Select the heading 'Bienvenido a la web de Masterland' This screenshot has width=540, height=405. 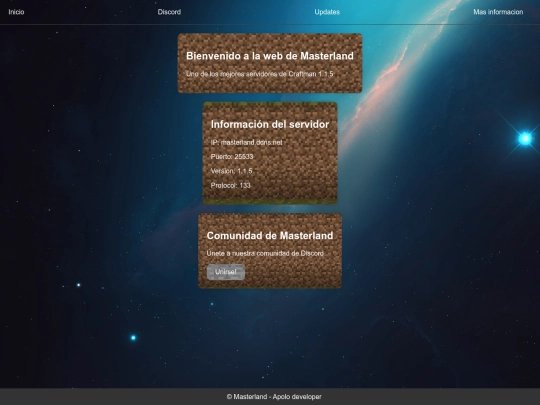click(x=270, y=56)
